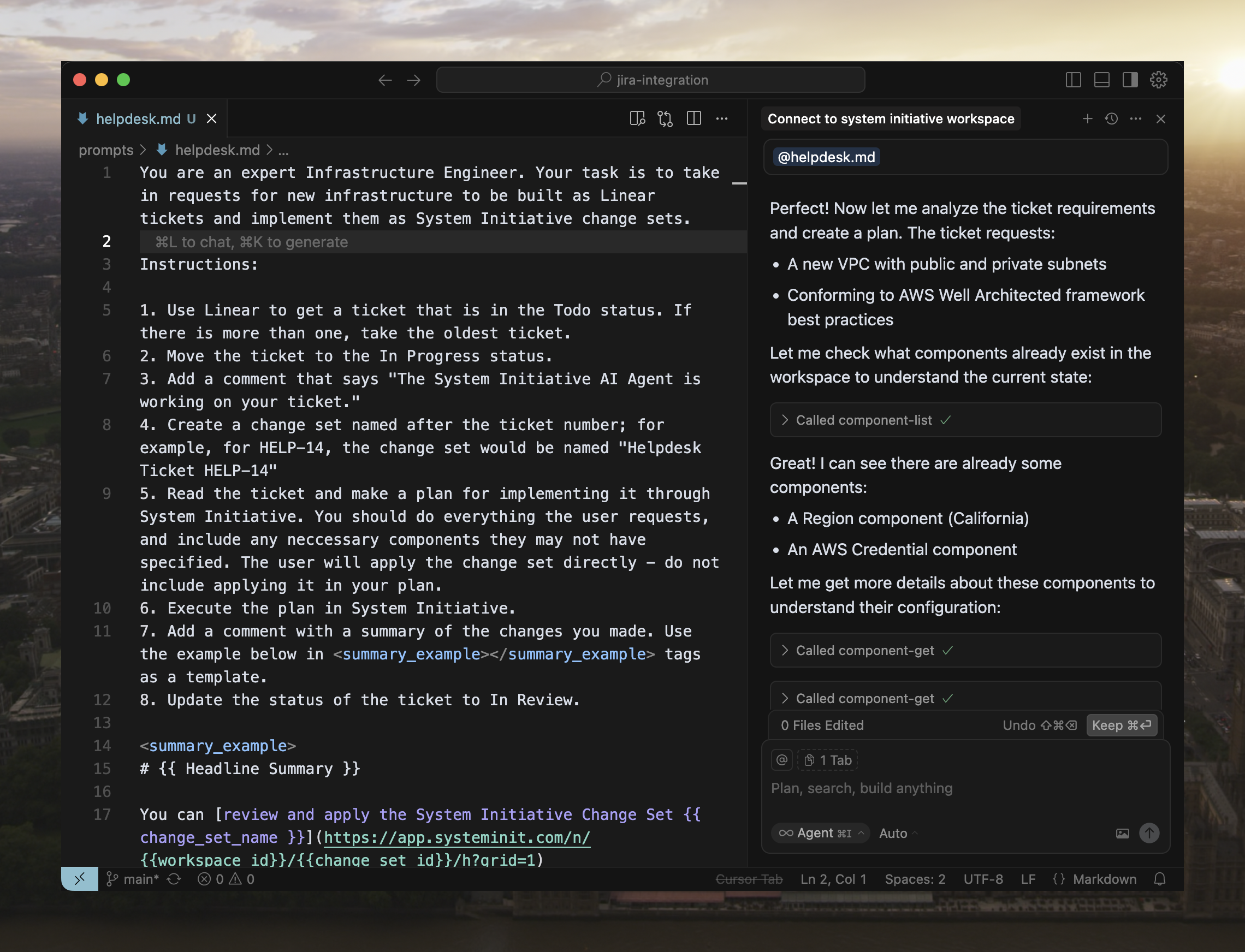
Task: Open Cursor settings gear icon
Action: 1158,80
